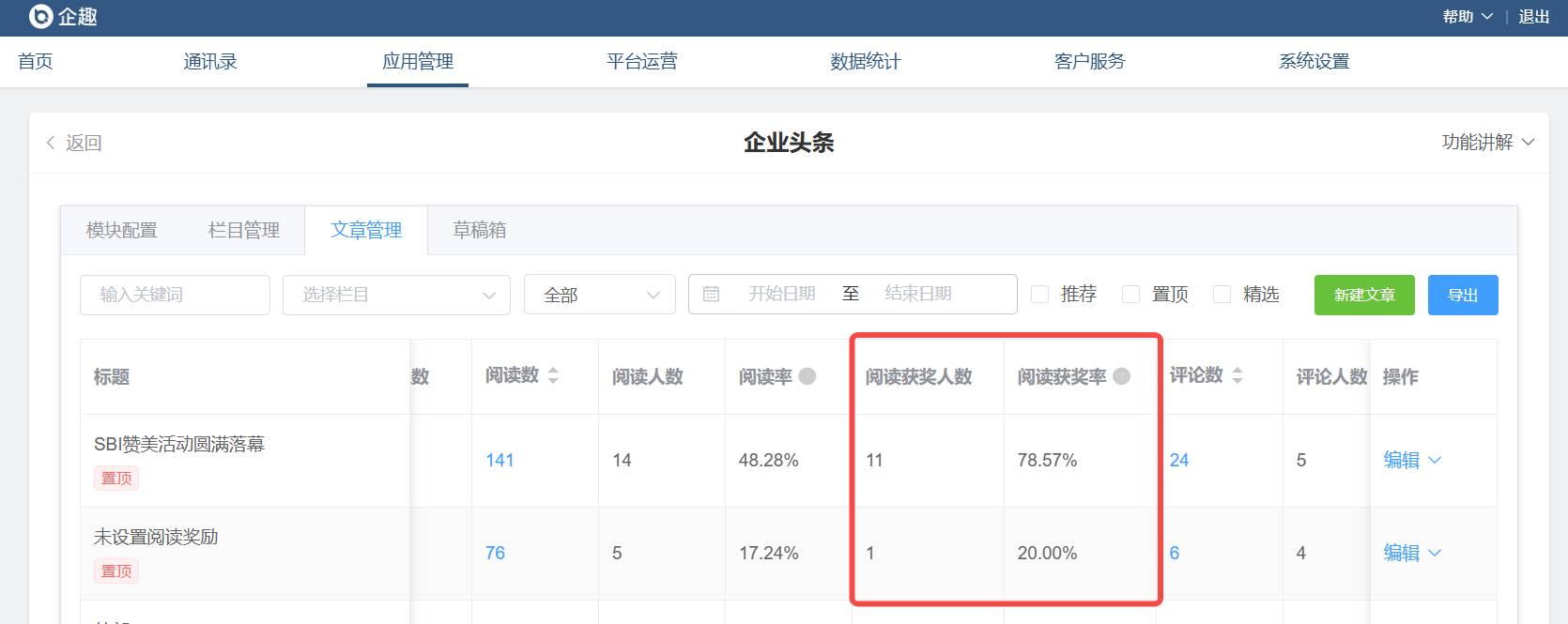The height and width of the screenshot is (624, 1568).
Task: Sort by 阅读数 column arrows
Action: pyautogui.click(x=553, y=376)
